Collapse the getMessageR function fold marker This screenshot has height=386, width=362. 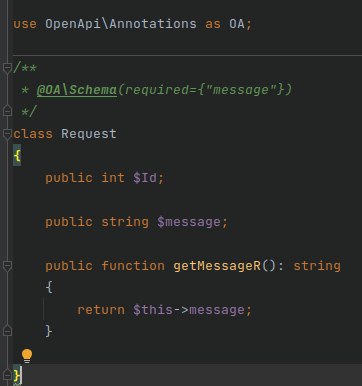tap(7, 266)
